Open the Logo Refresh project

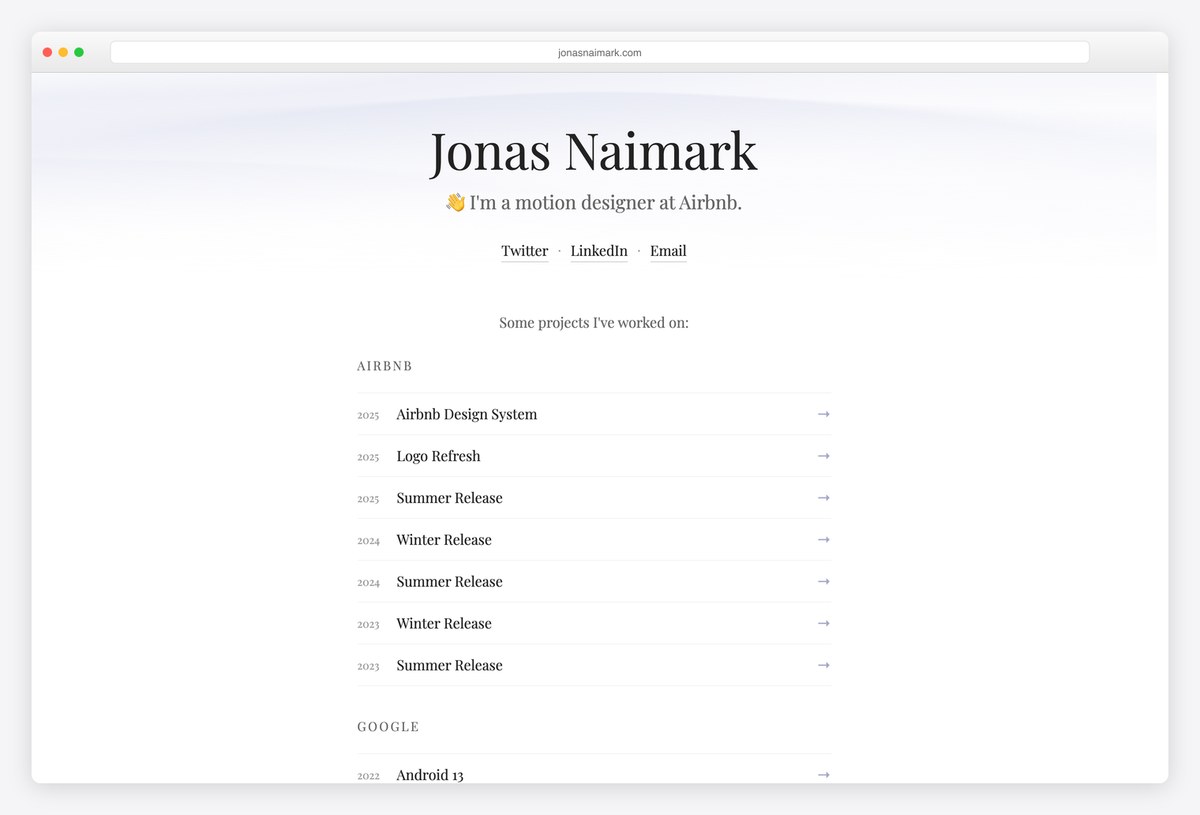tap(594, 456)
